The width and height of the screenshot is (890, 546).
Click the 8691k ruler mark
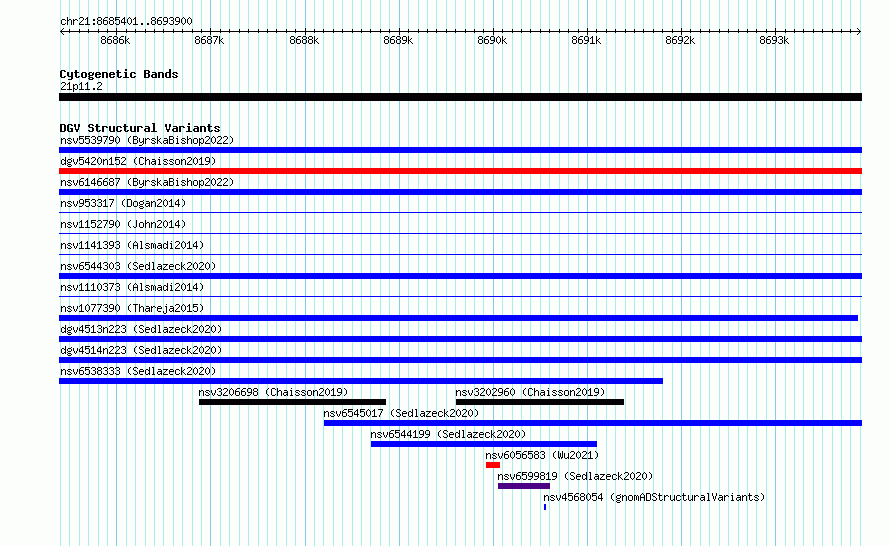click(x=586, y=40)
